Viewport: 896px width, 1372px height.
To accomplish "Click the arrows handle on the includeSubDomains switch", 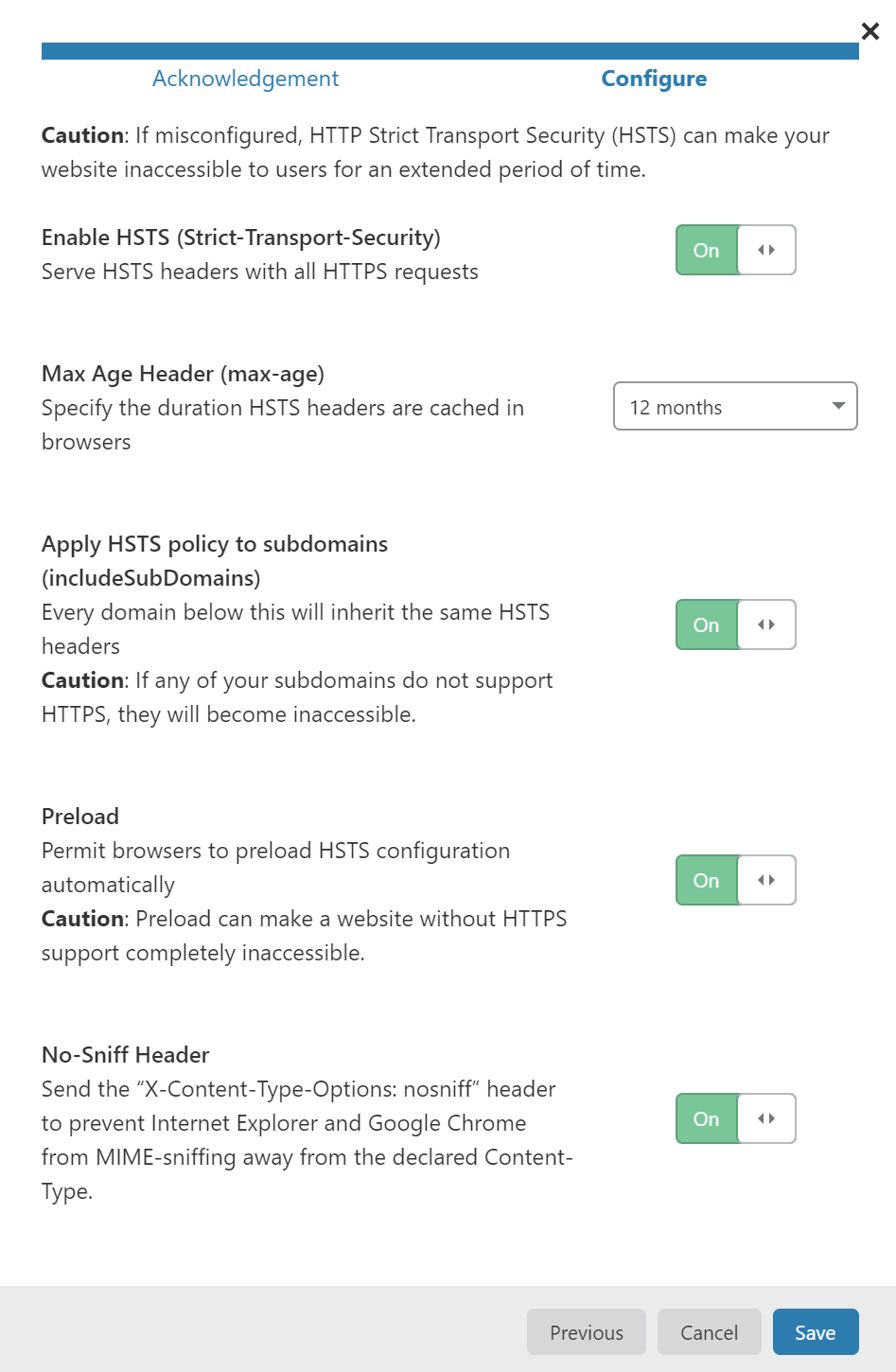I will point(766,624).
